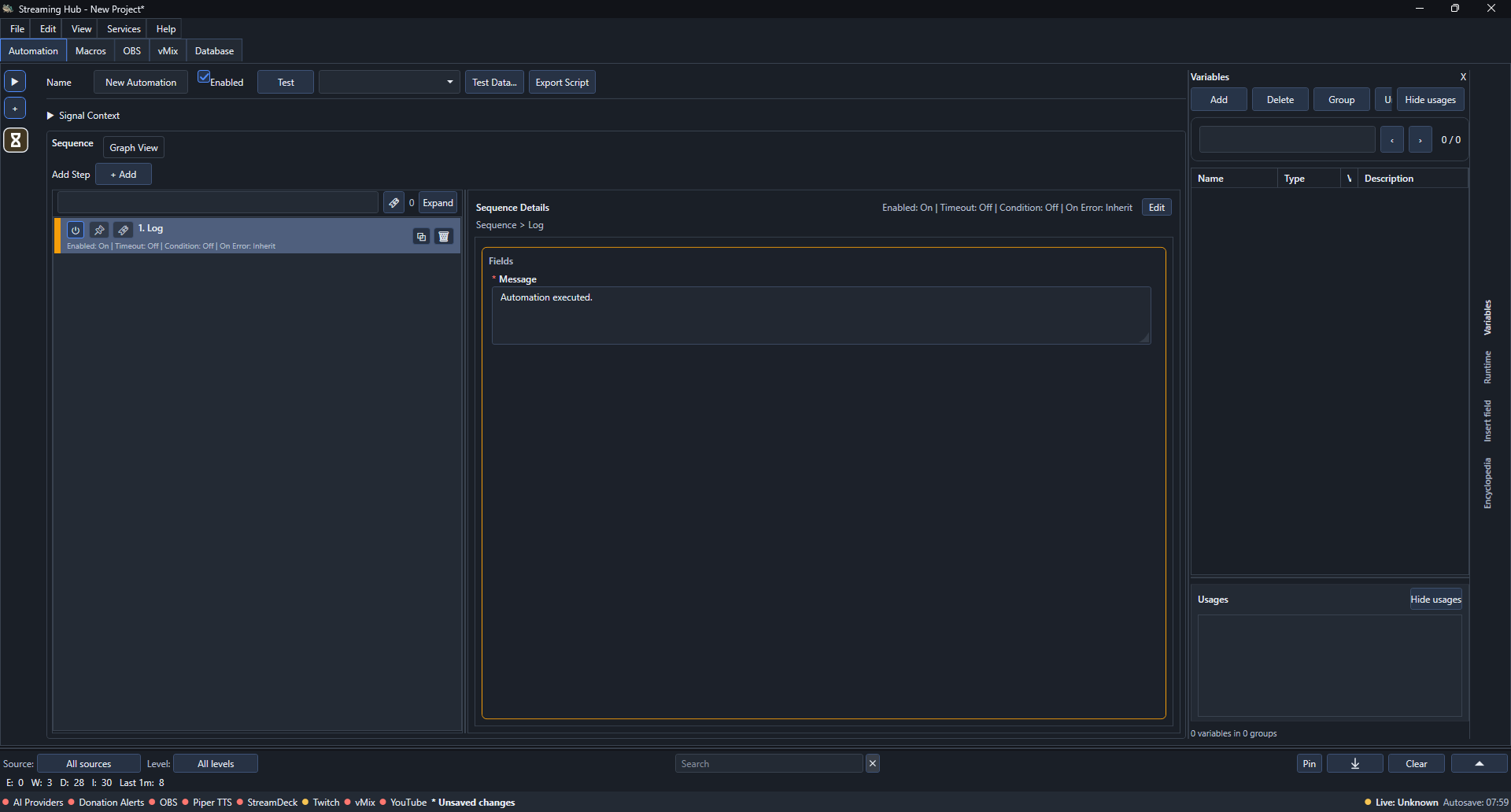The image size is (1511, 812).
Task: Duplicate the Log step with copy icon
Action: (x=421, y=236)
